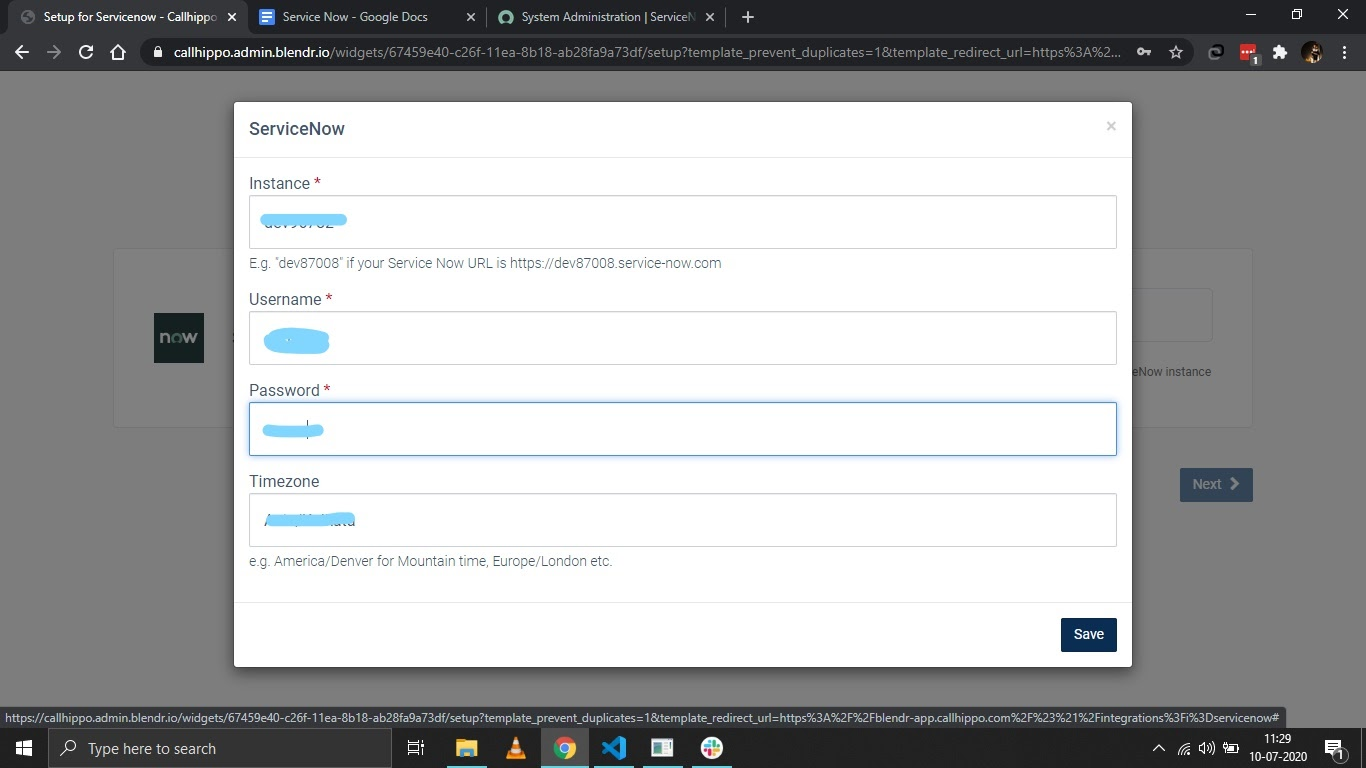Image resolution: width=1366 pixels, height=768 pixels.
Task: Open the Chrome three-dot menu
Action: (x=1344, y=53)
